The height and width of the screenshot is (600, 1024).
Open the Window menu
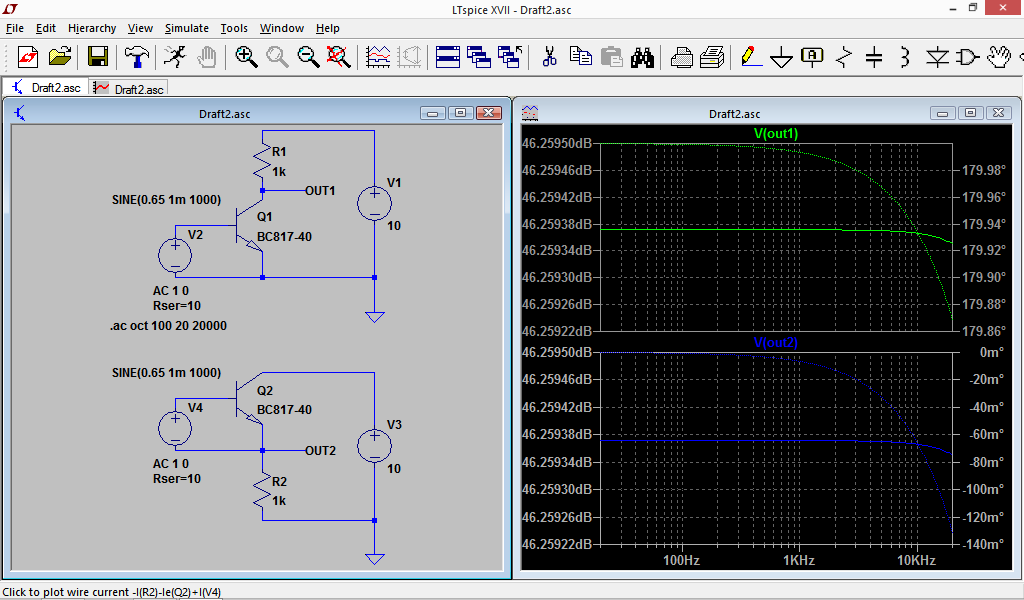point(281,28)
